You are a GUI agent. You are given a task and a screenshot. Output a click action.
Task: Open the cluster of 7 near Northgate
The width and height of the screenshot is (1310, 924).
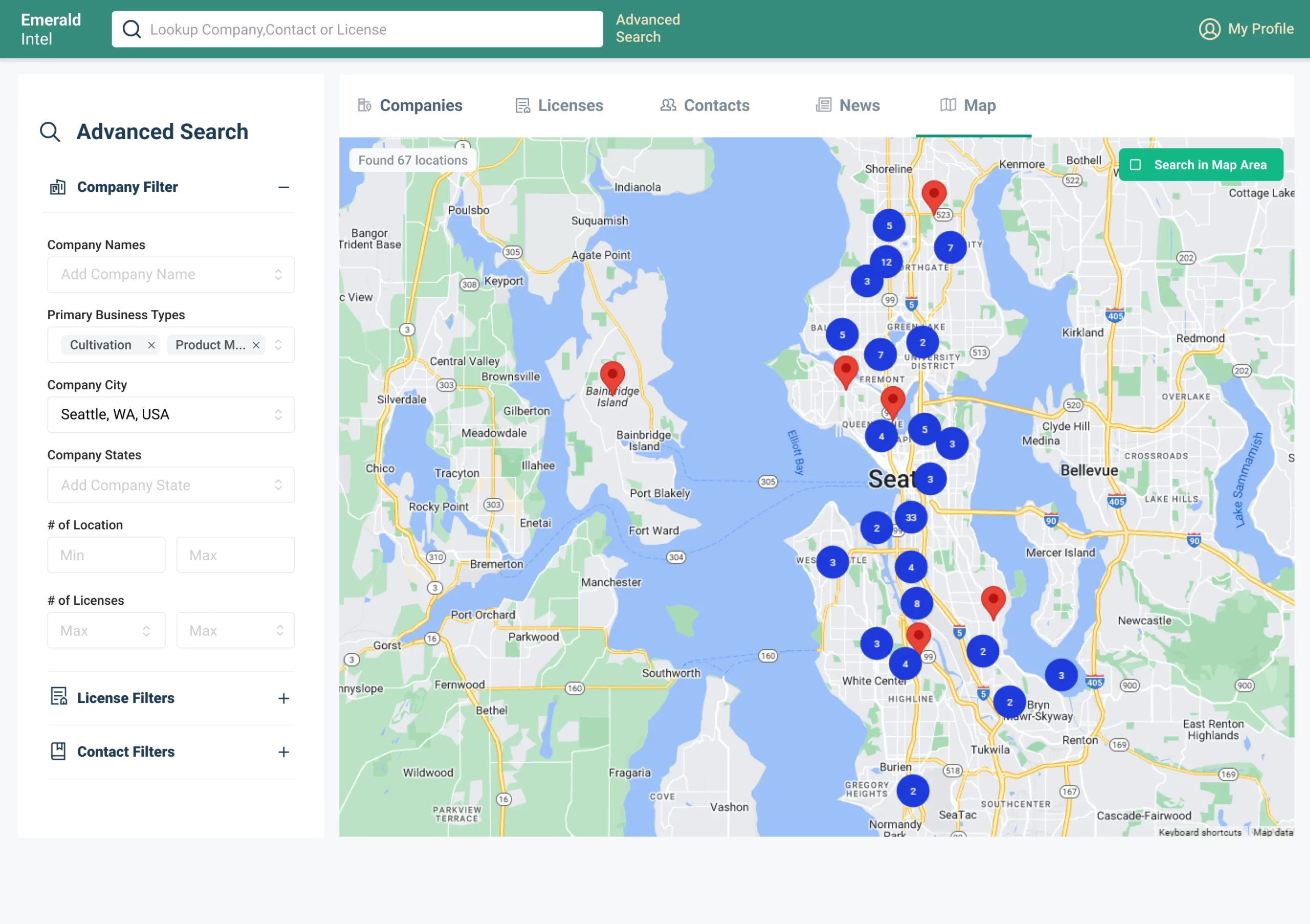tap(950, 248)
